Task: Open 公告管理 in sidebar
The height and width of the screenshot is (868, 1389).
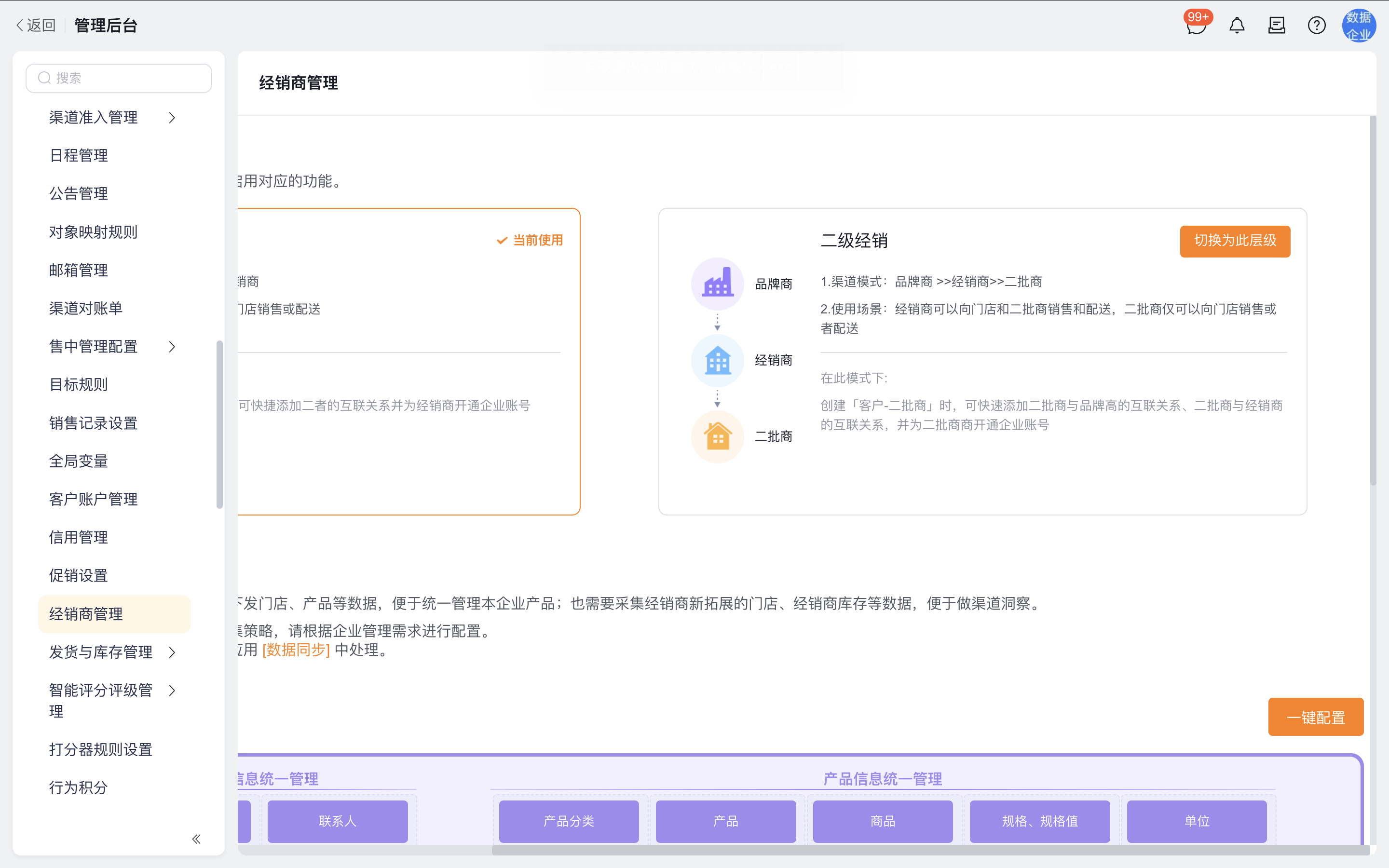Action: [x=79, y=194]
